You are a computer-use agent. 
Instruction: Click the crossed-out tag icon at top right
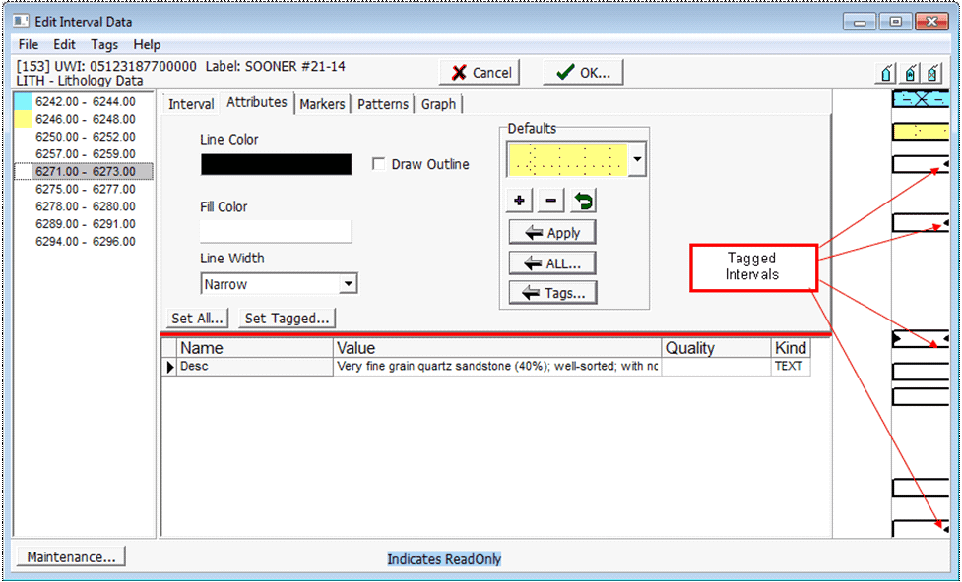(933, 73)
